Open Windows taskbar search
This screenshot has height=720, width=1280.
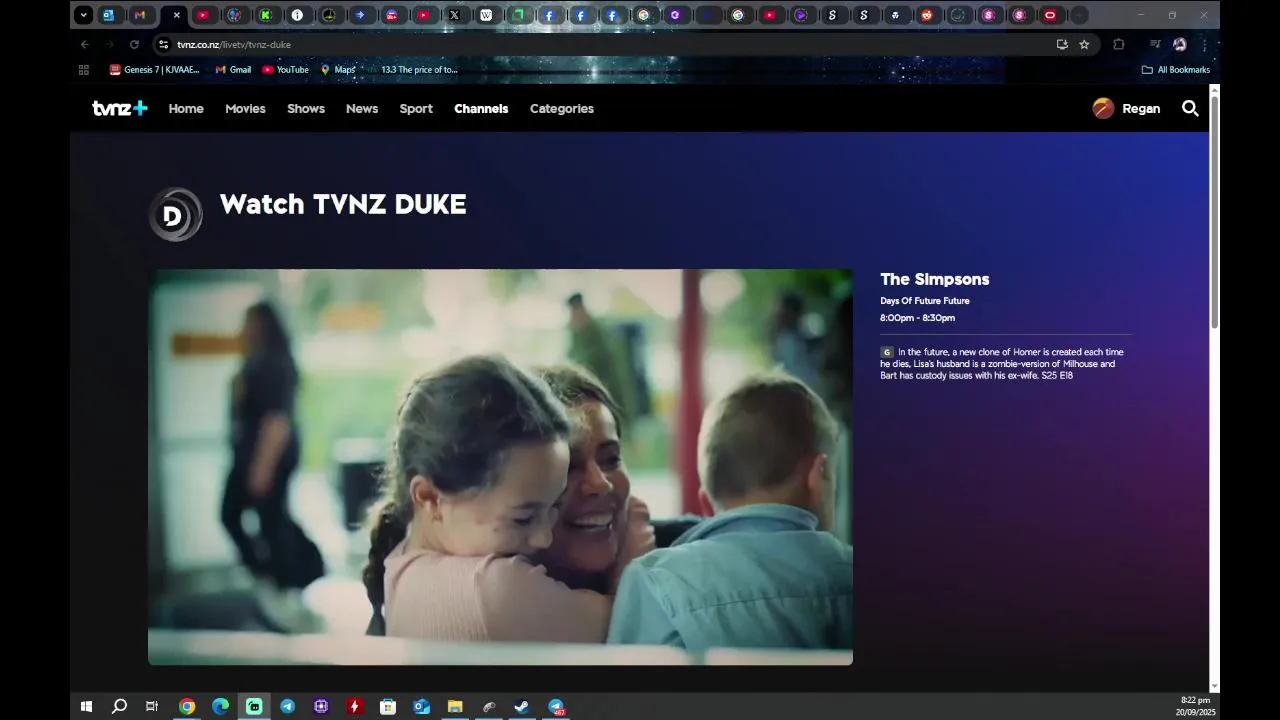click(119, 706)
